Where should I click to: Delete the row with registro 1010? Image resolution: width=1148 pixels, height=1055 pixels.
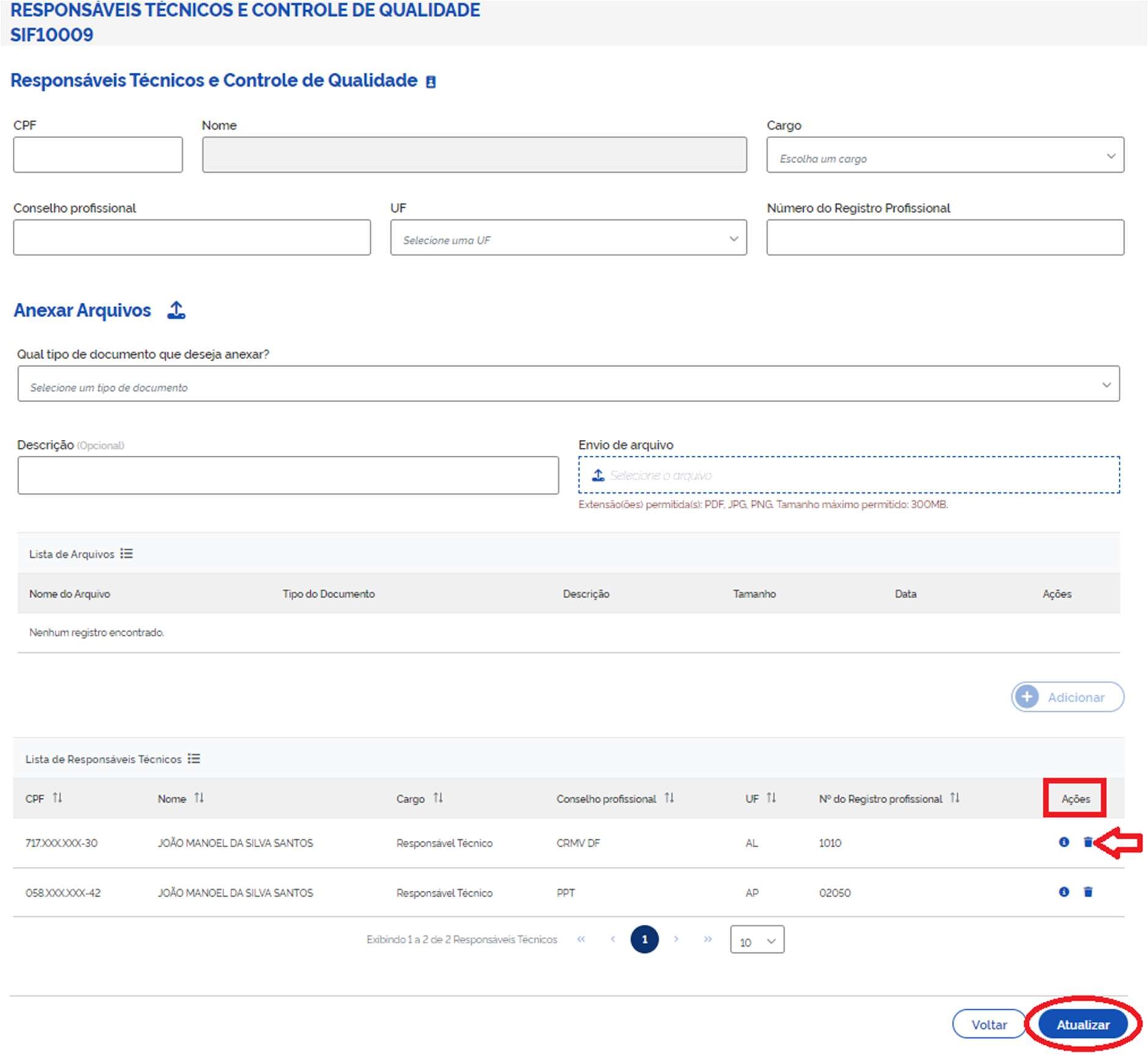[1088, 842]
